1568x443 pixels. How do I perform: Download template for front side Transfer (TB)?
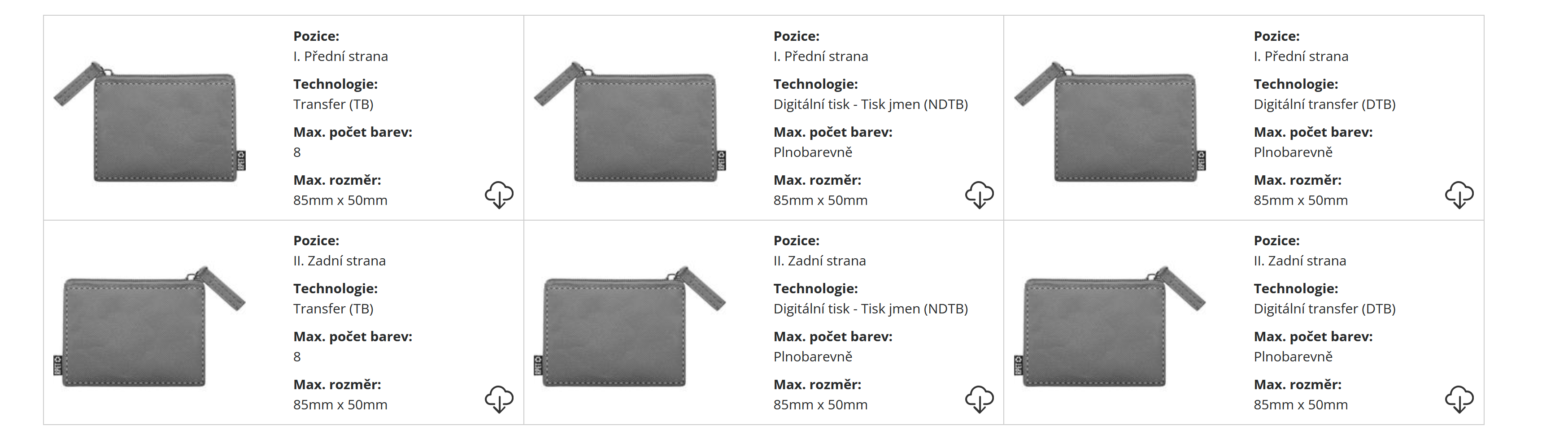(x=499, y=195)
